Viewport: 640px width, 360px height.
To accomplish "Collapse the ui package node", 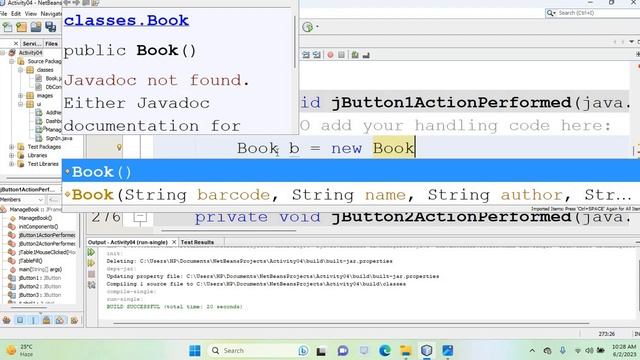I will pos(20,104).
